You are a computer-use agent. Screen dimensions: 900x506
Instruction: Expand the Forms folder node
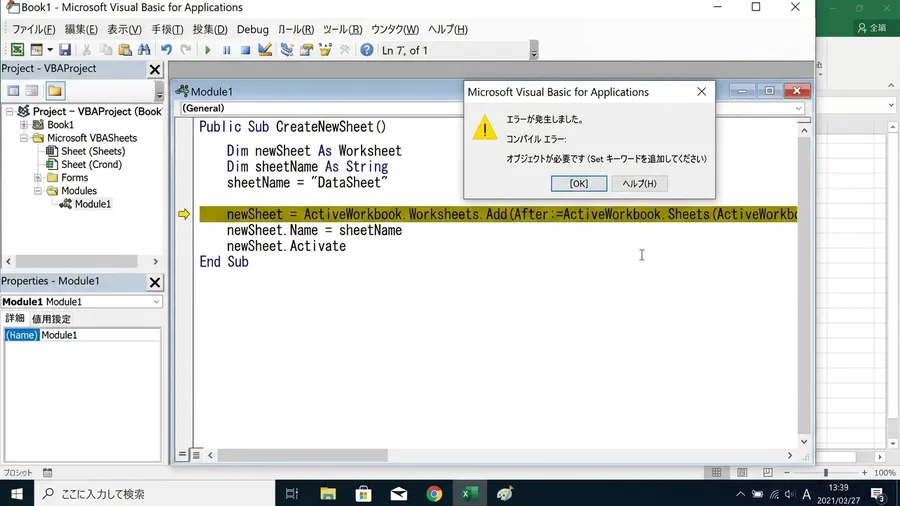38,177
